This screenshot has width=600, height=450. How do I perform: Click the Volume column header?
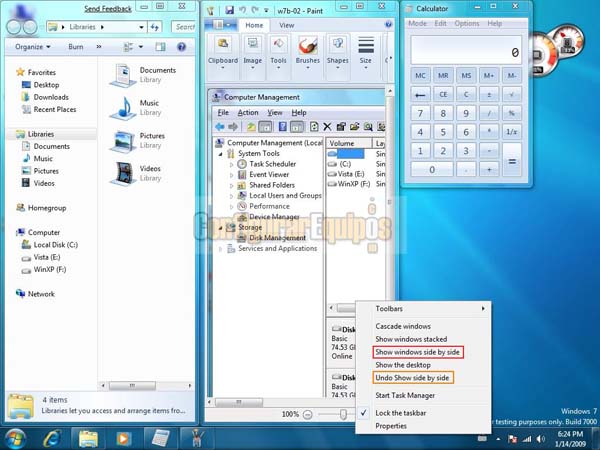(349, 143)
